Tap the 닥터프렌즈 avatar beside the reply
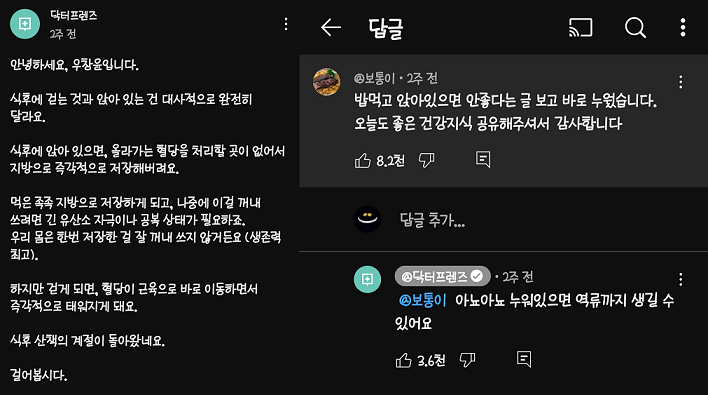Screen dimensions: 708x395 point(368,279)
